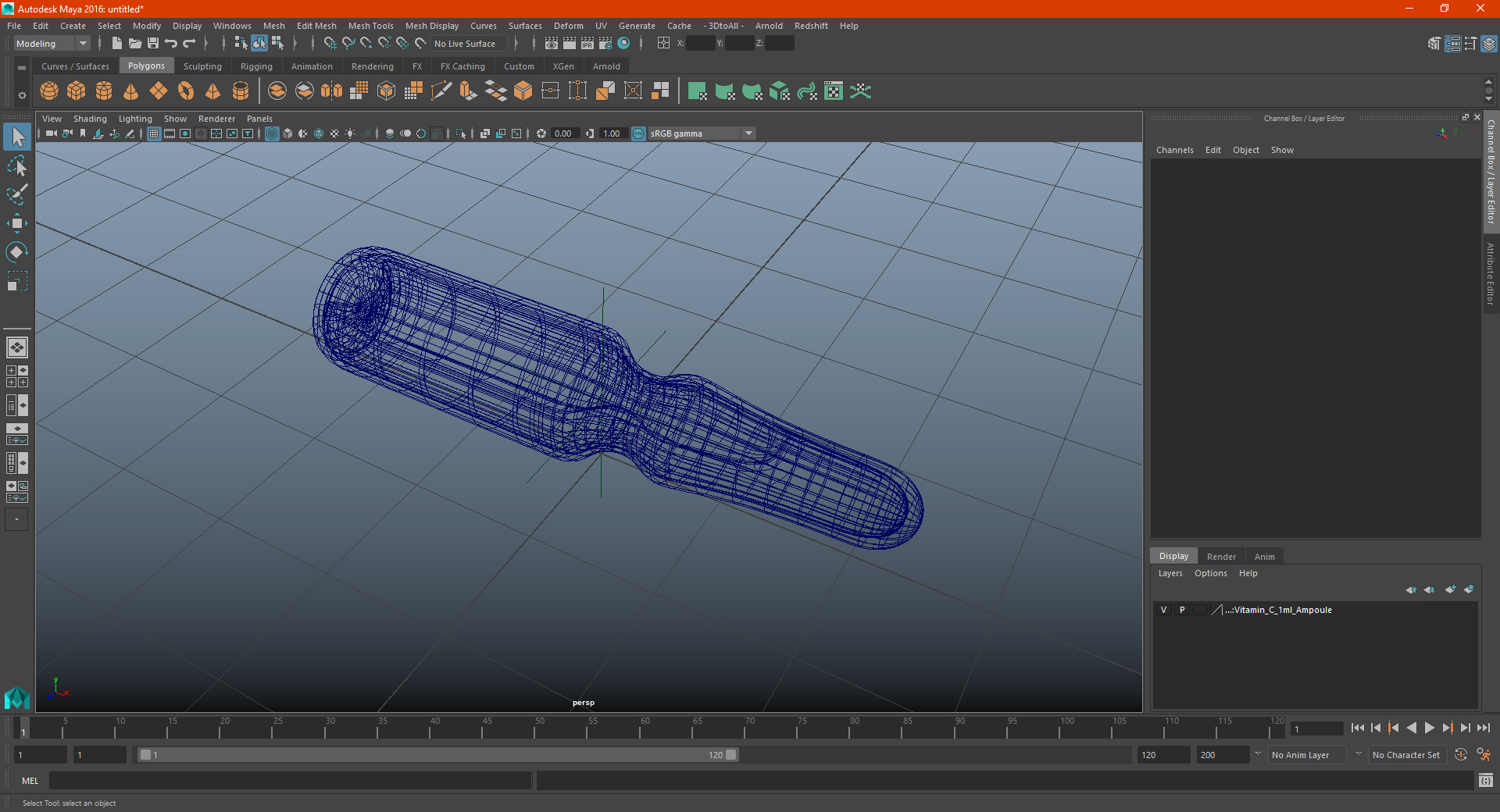Open the Deform menu
This screenshot has height=812, width=1500.
tap(569, 26)
